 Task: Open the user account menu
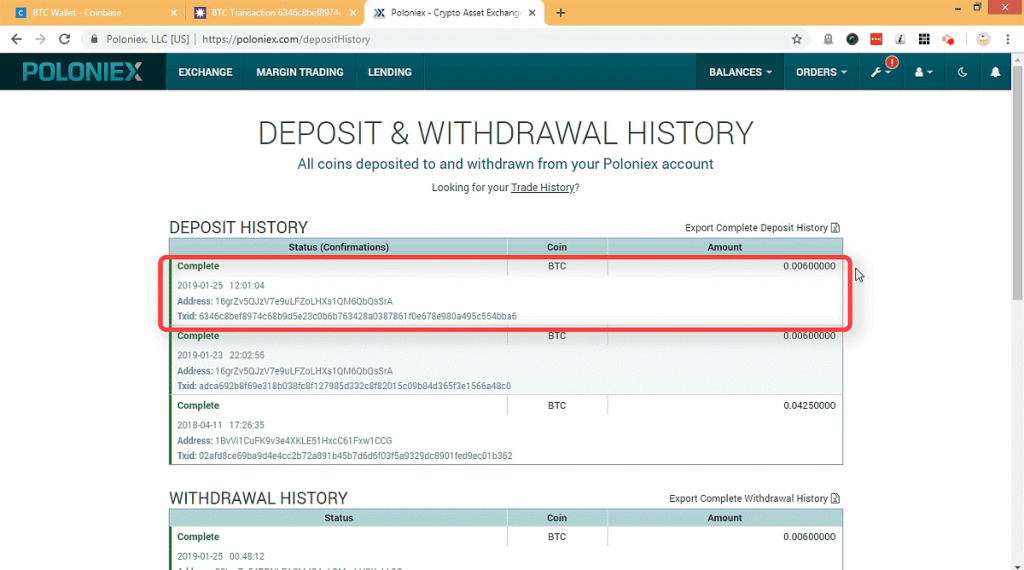923,72
